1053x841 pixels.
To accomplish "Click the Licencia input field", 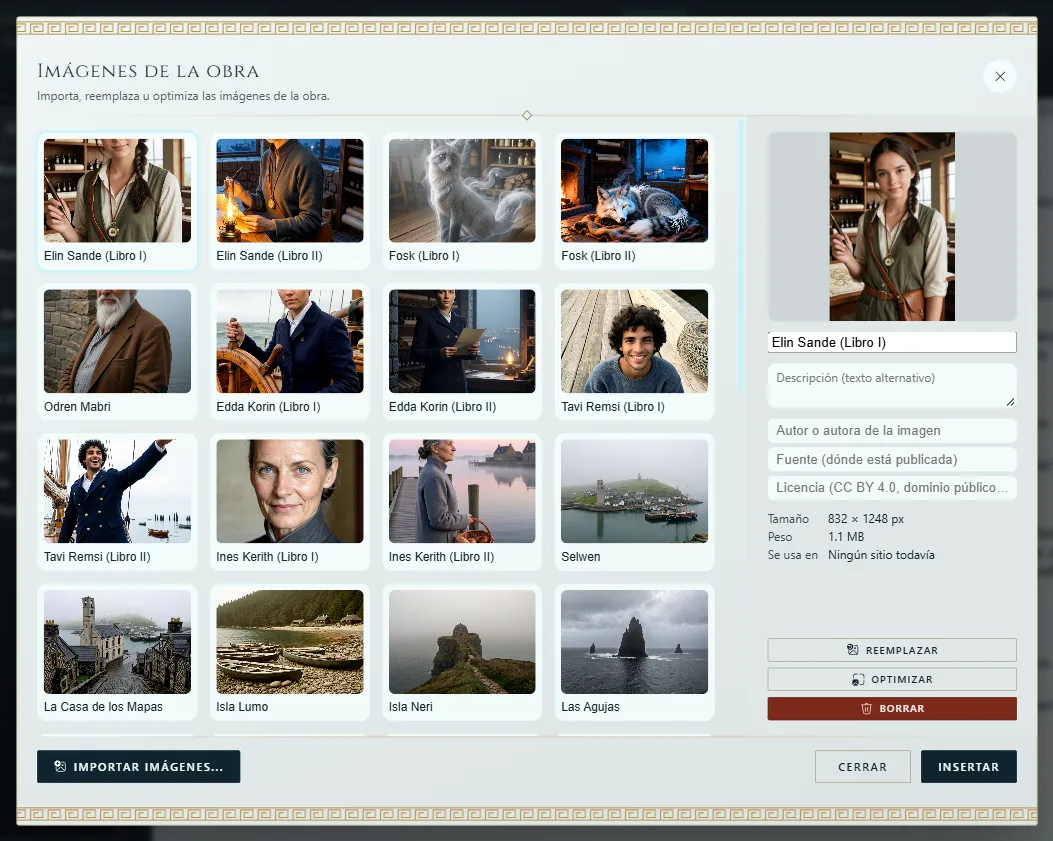I will click(x=892, y=488).
